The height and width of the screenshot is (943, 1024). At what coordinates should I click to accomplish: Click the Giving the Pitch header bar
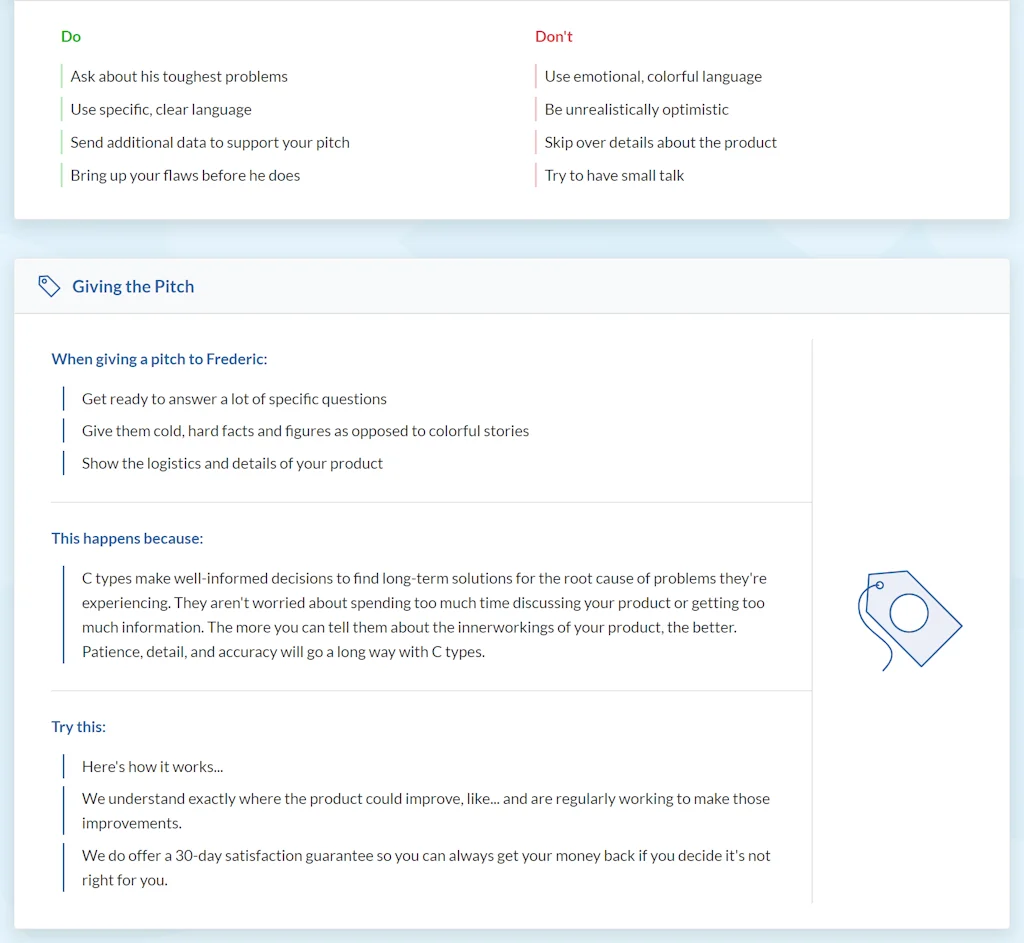coord(512,286)
